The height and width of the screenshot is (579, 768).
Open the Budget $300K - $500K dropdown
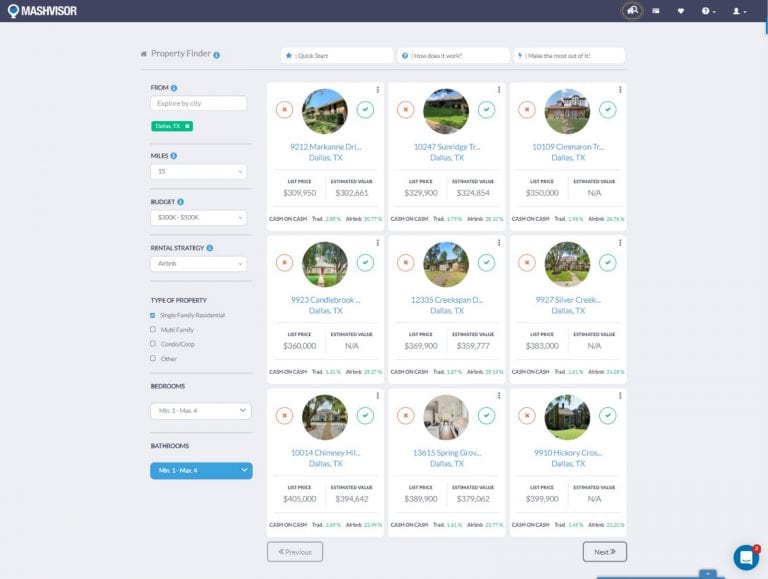(x=198, y=218)
